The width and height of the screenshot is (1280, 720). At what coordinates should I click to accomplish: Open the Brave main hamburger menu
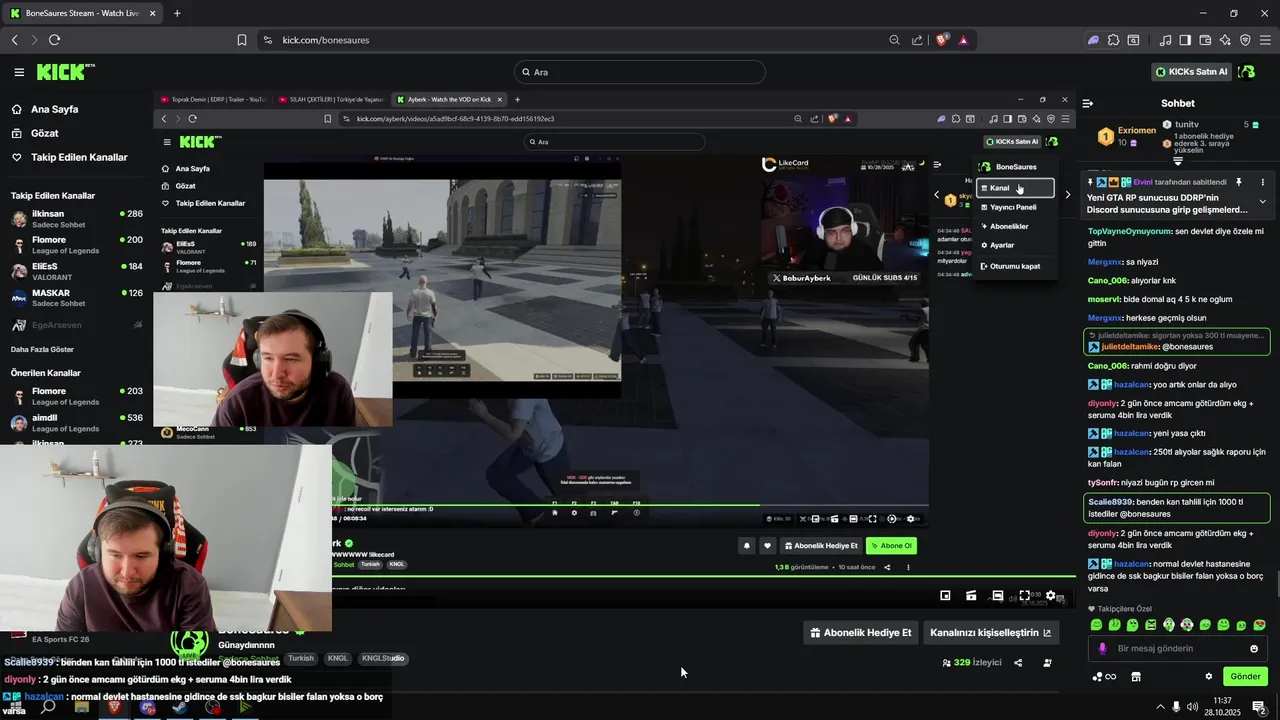[1265, 40]
